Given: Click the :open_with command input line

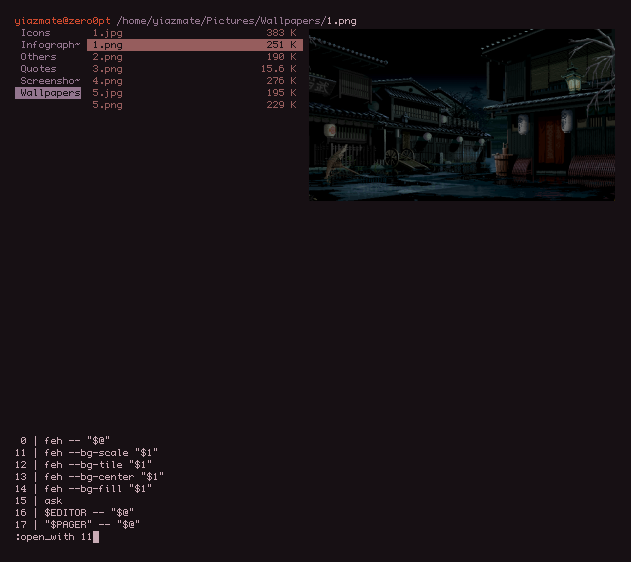Looking at the screenshot, I should [x=56, y=537].
